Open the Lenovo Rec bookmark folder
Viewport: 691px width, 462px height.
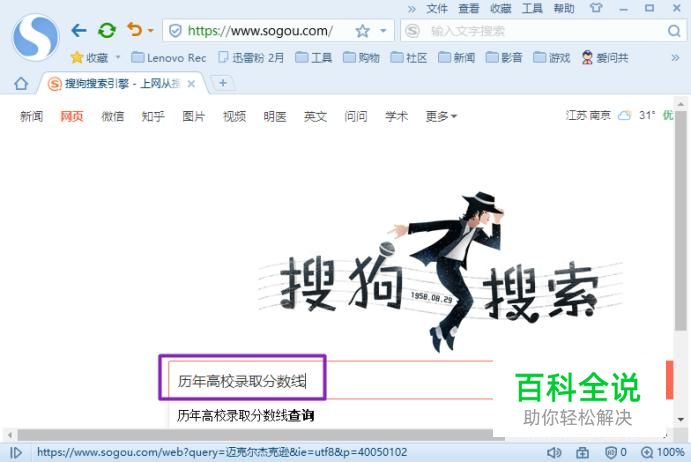169,58
